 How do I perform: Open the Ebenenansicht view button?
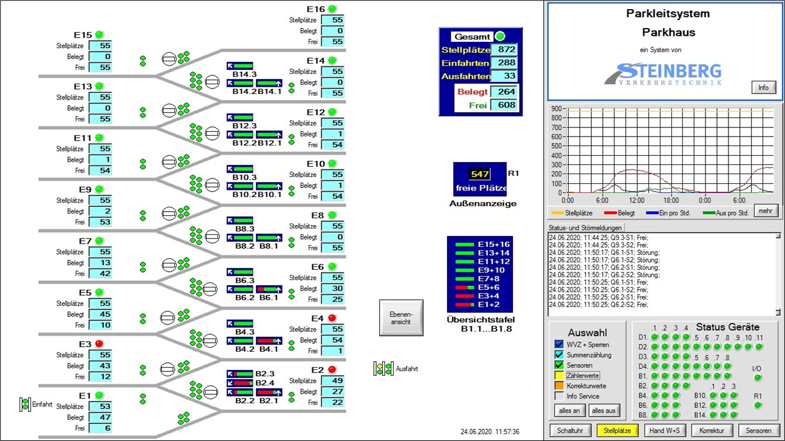[401, 318]
